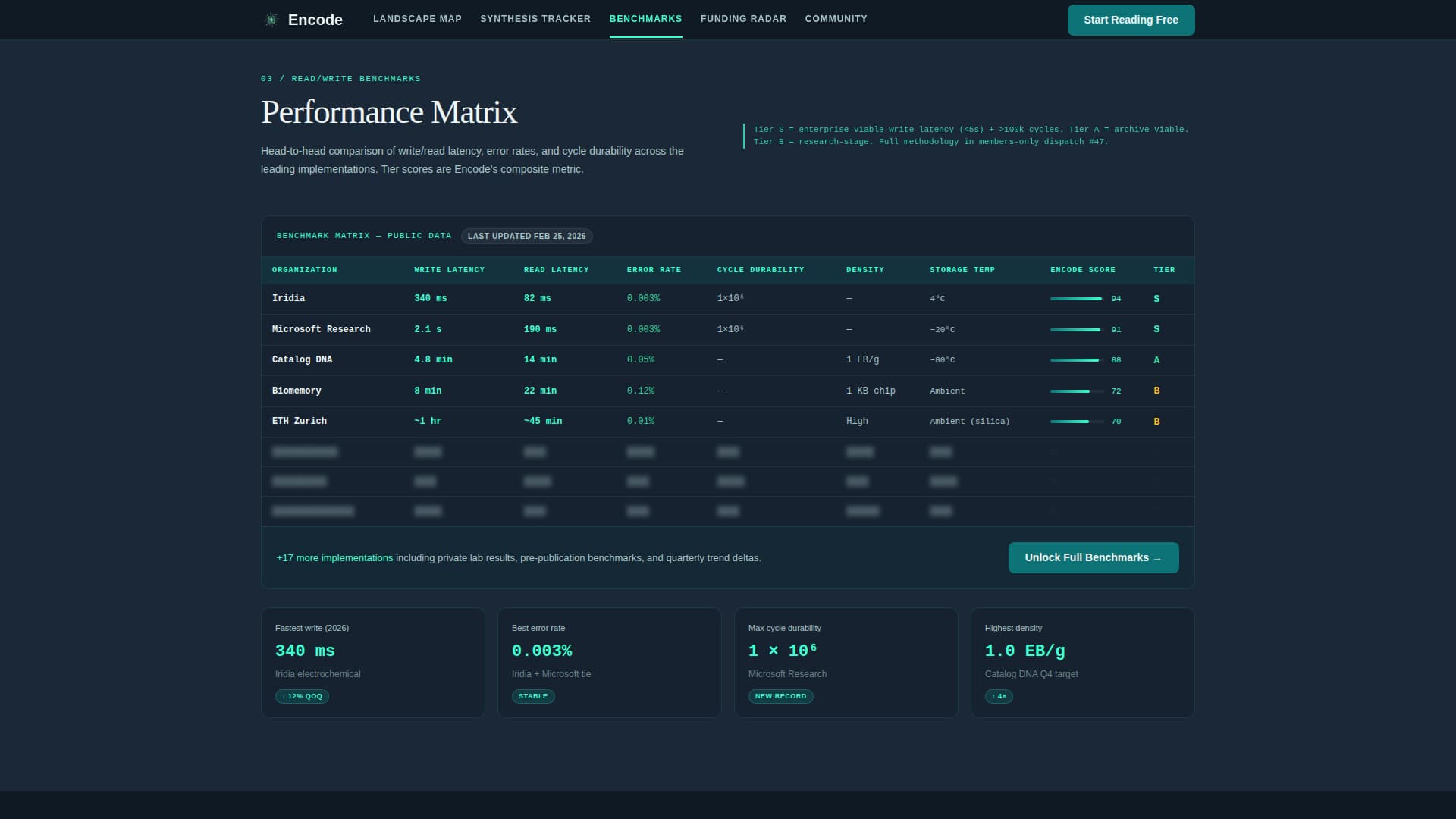The image size is (1456, 819).
Task: Select the Biomemory row name
Action: (297, 391)
